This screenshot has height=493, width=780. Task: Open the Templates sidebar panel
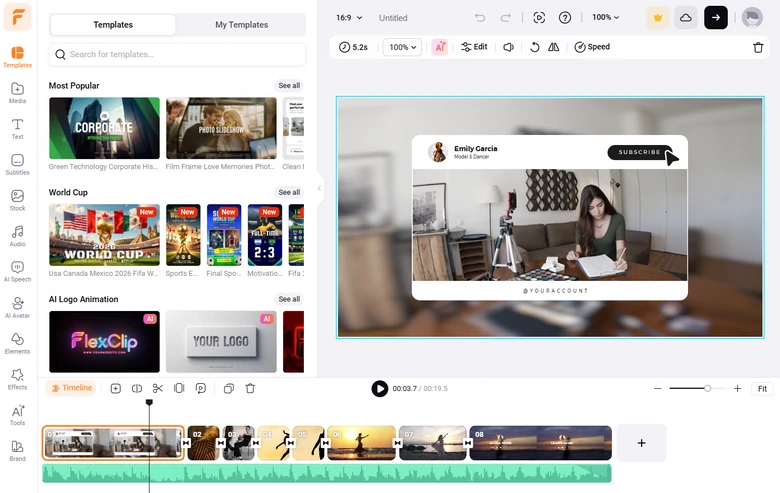[x=17, y=57]
